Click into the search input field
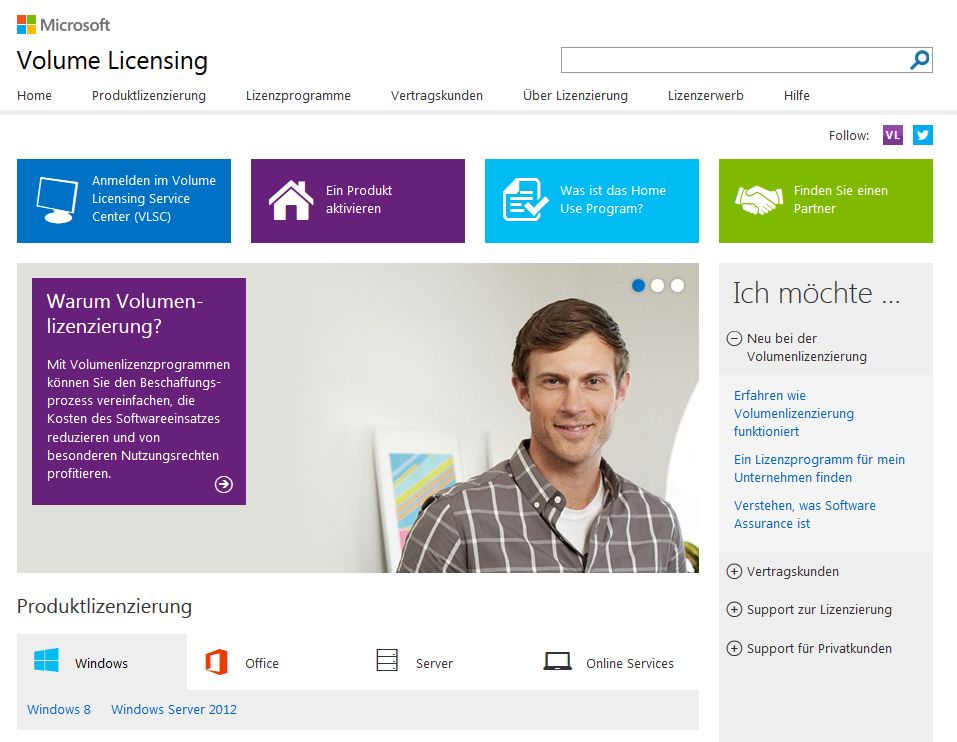Screen dimensions: 957x742 point(735,60)
